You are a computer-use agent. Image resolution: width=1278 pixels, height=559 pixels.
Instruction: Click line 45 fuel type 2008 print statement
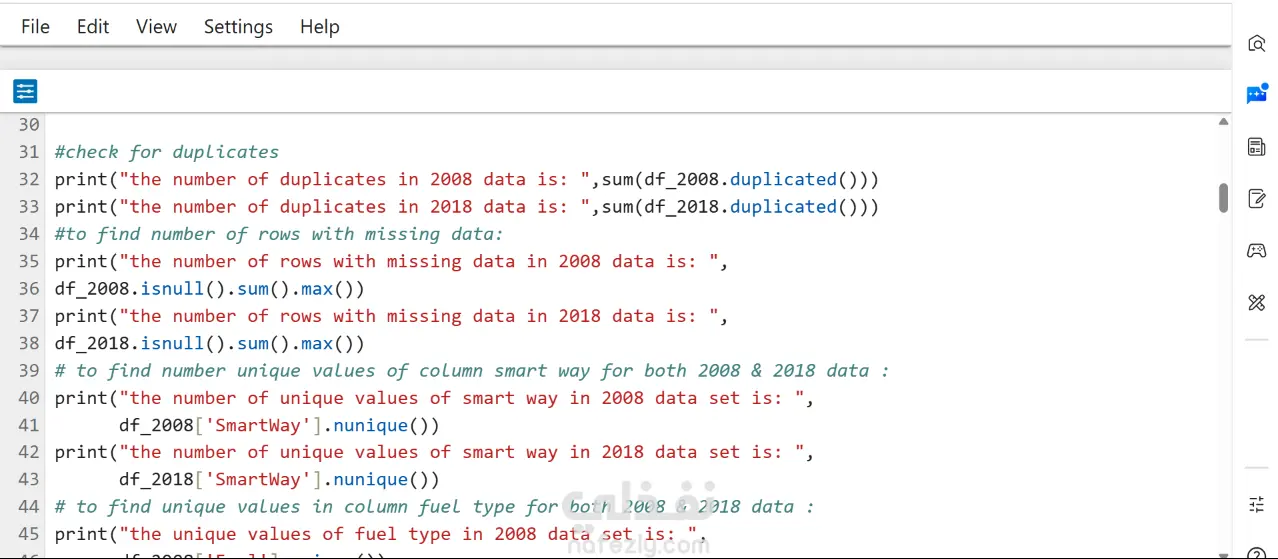click(x=381, y=534)
